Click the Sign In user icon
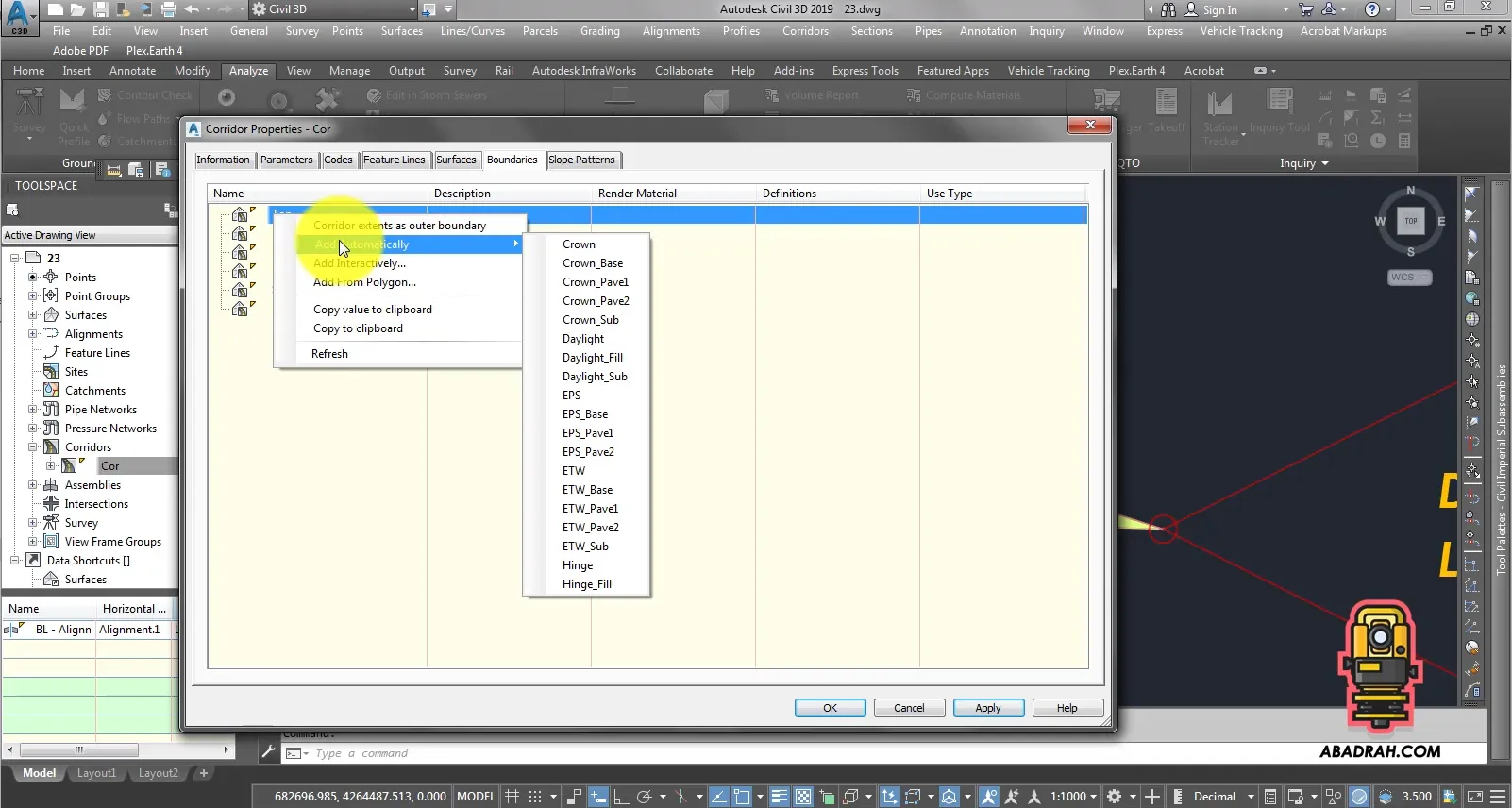This screenshot has height=808, width=1512. pyautogui.click(x=1191, y=9)
